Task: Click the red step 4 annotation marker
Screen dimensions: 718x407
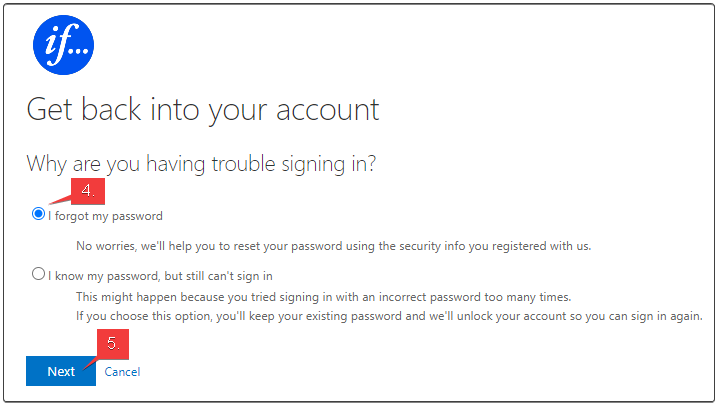Action: click(87, 191)
